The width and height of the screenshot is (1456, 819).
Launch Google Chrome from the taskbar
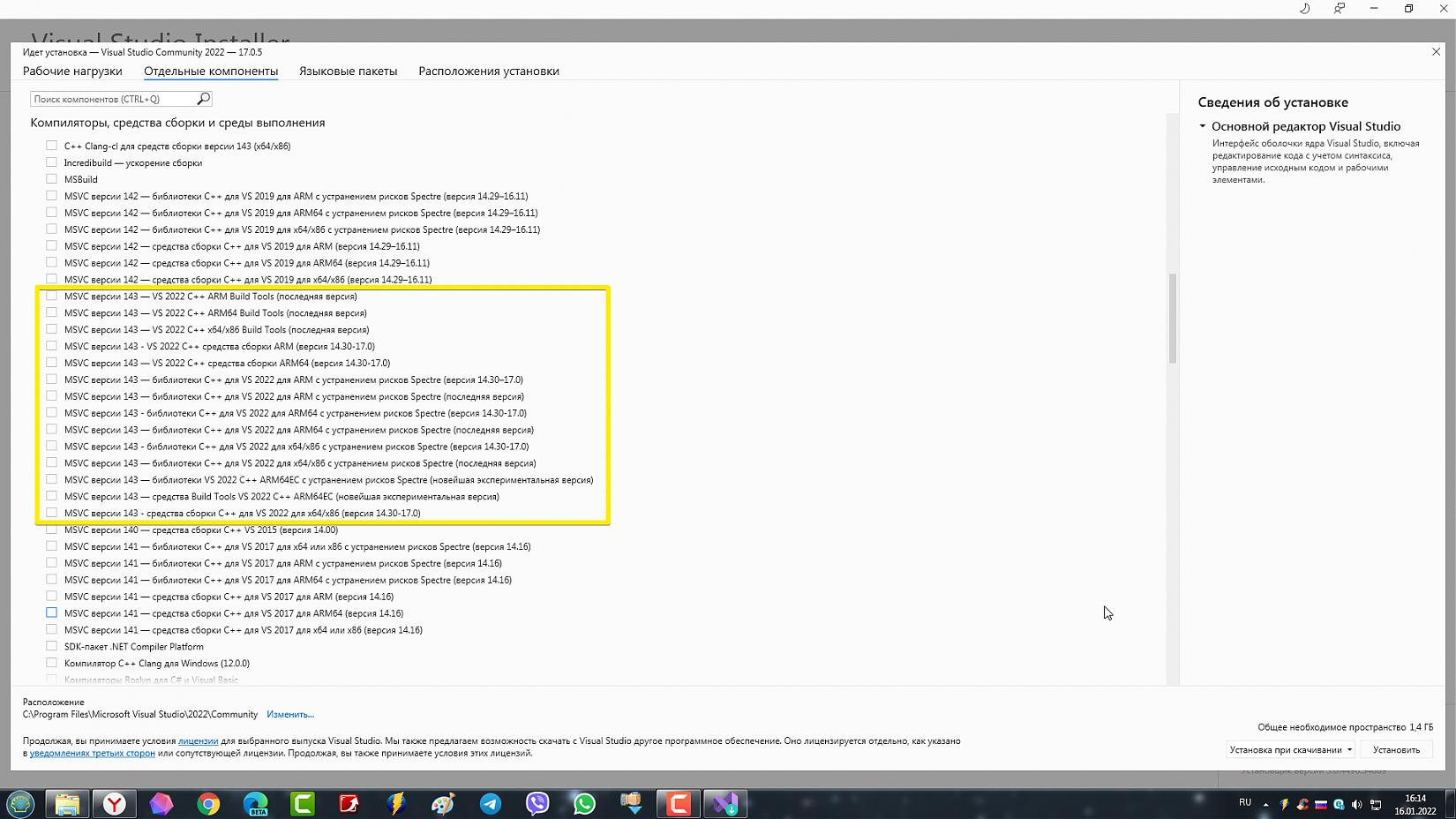click(208, 804)
